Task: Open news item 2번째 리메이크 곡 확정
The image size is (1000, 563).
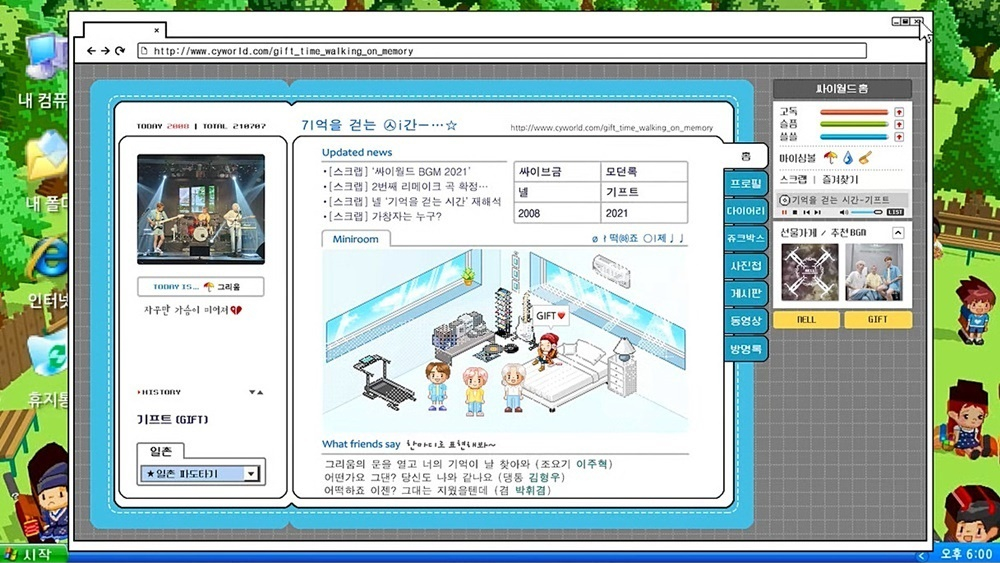Action: [407, 186]
